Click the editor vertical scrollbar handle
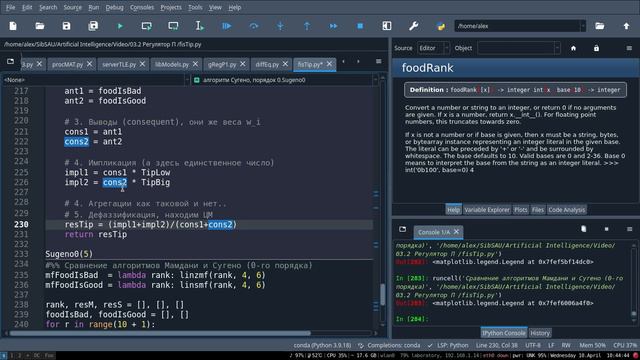The height and width of the screenshot is (360, 640). [x=383, y=294]
